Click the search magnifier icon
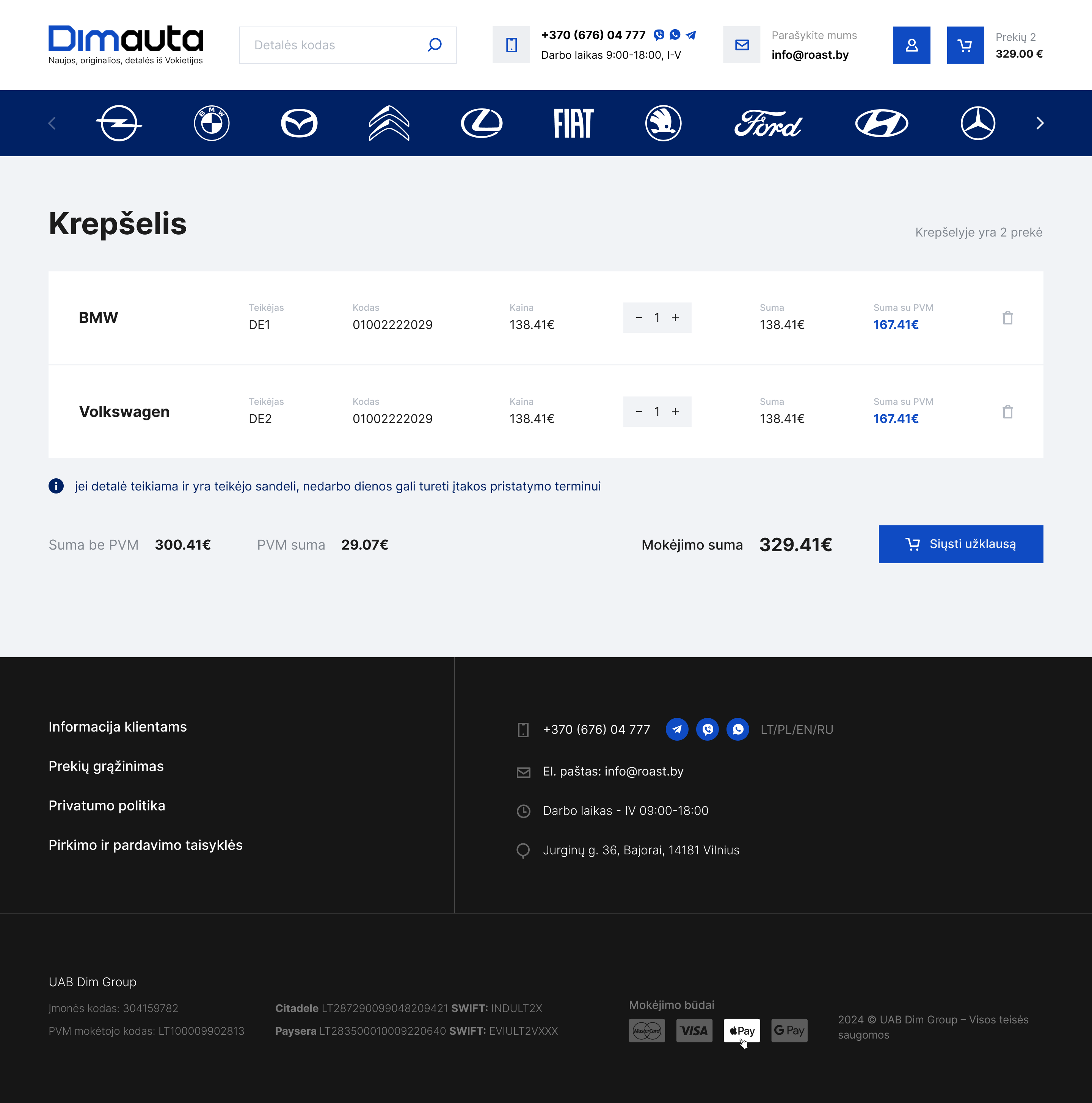Screen dimensions: 1092x1103 (435, 45)
